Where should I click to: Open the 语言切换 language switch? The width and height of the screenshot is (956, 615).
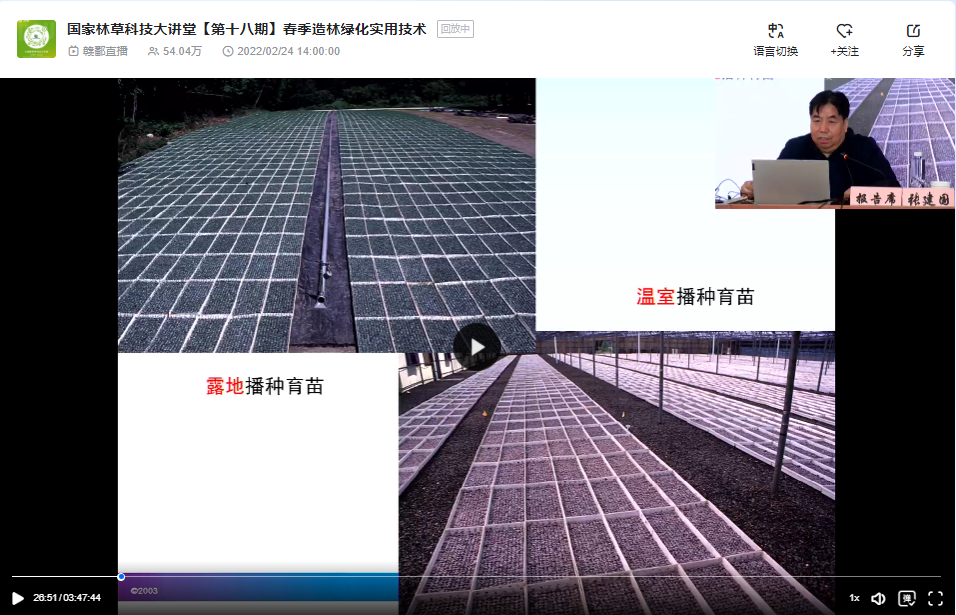pos(775,40)
